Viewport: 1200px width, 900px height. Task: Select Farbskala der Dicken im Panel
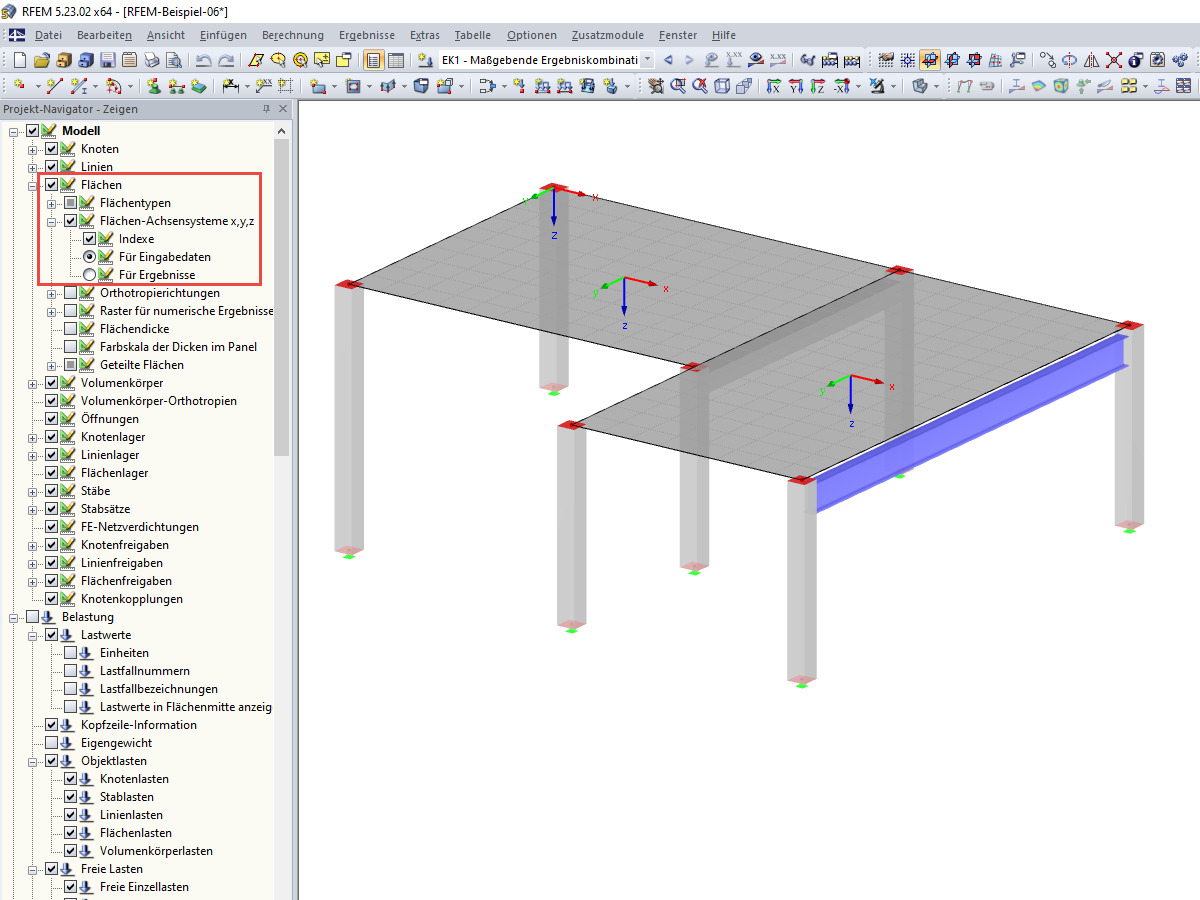[x=178, y=347]
